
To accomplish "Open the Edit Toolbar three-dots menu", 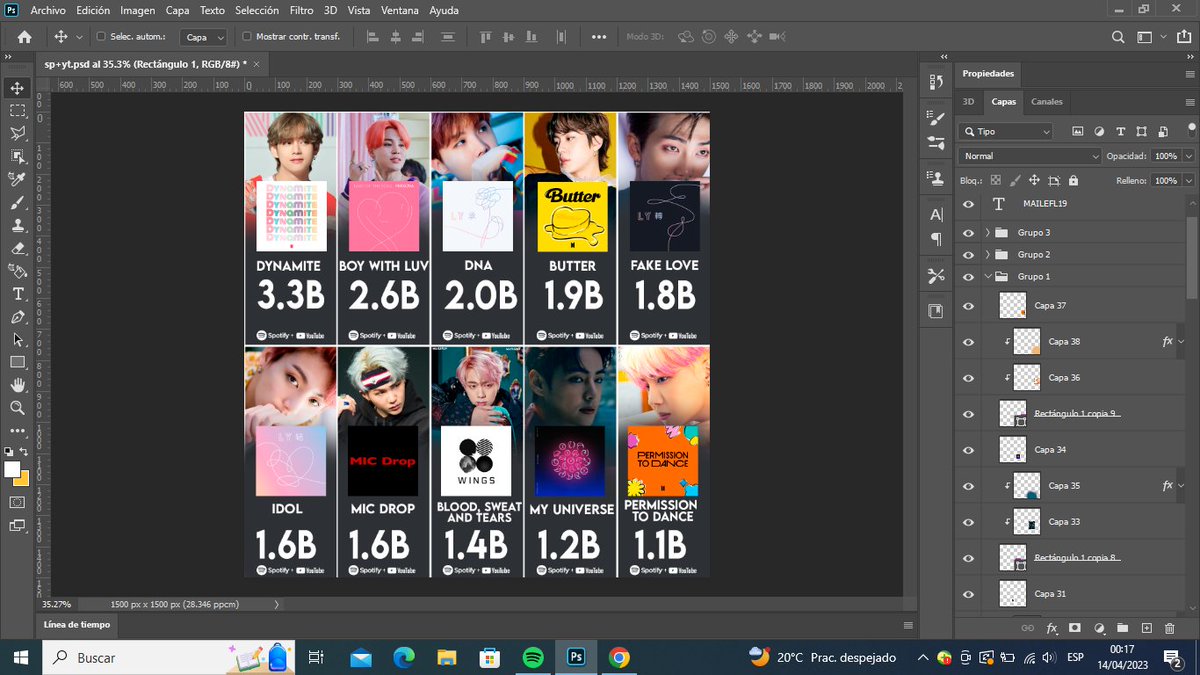I will (x=17, y=431).
